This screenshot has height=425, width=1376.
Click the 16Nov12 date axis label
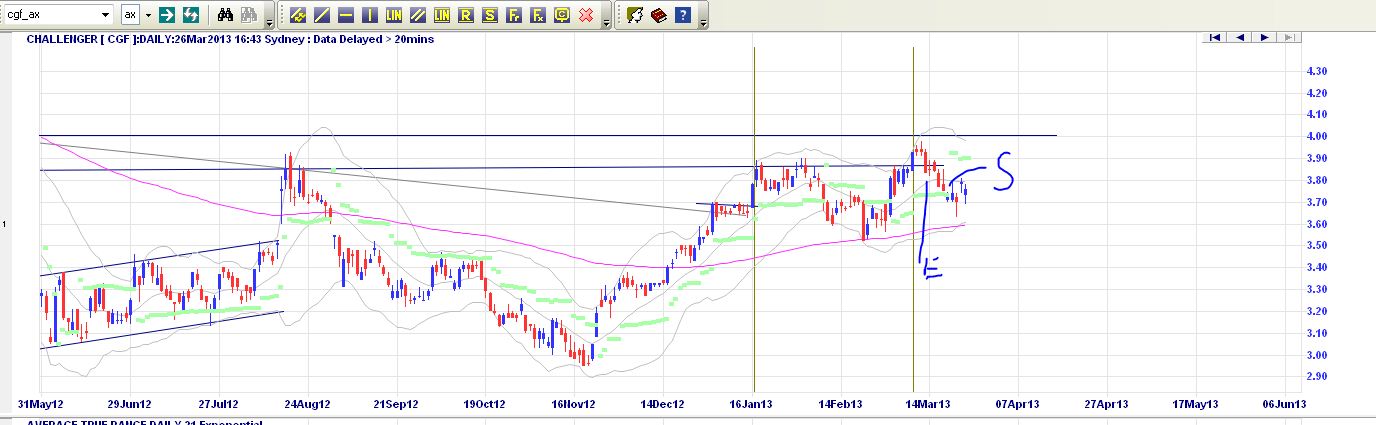point(575,405)
